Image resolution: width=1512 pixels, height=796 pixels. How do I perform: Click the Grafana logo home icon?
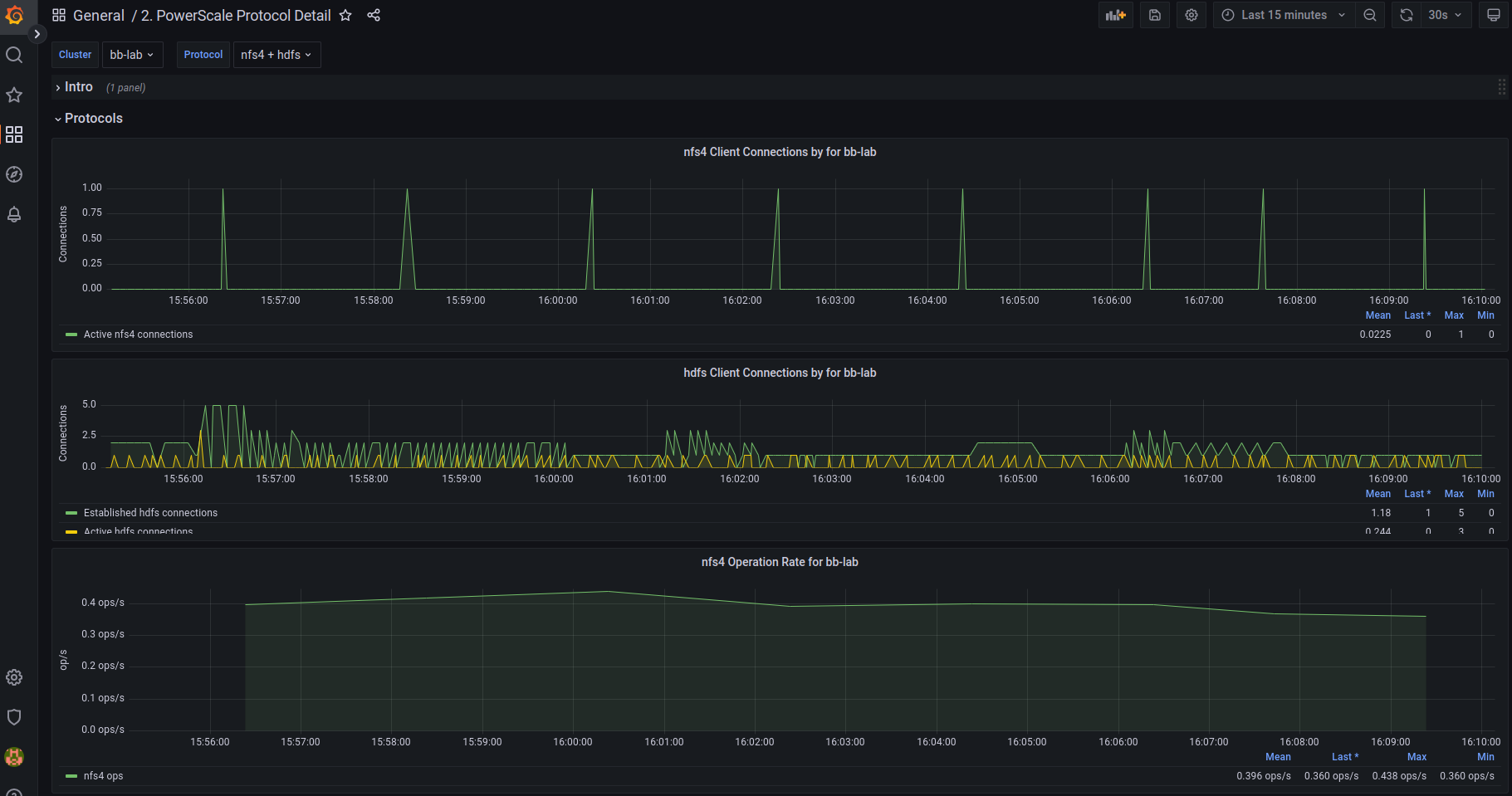[14, 15]
